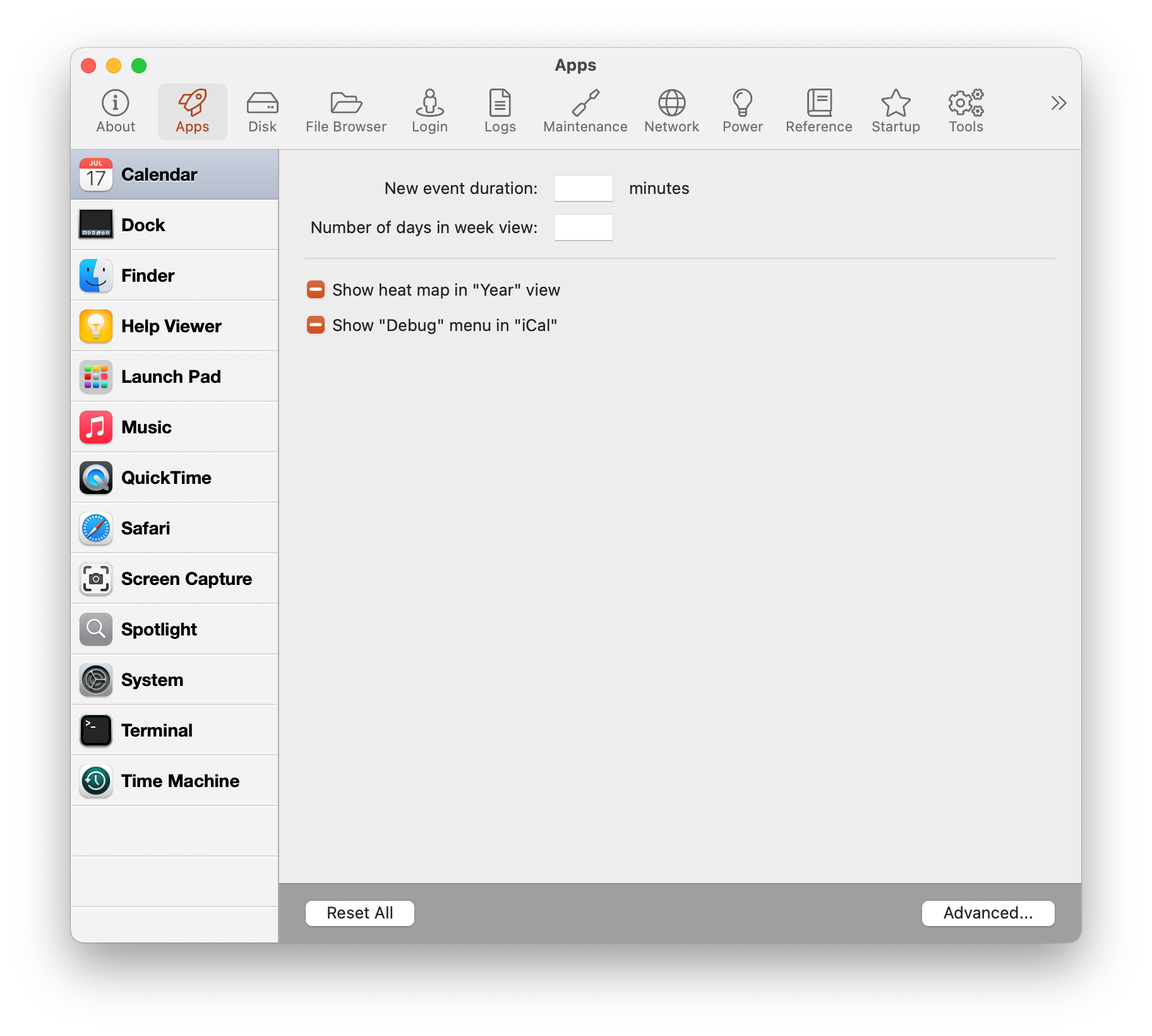The width and height of the screenshot is (1152, 1036).
Task: Select the Dock icon in sidebar
Action: pos(96,225)
